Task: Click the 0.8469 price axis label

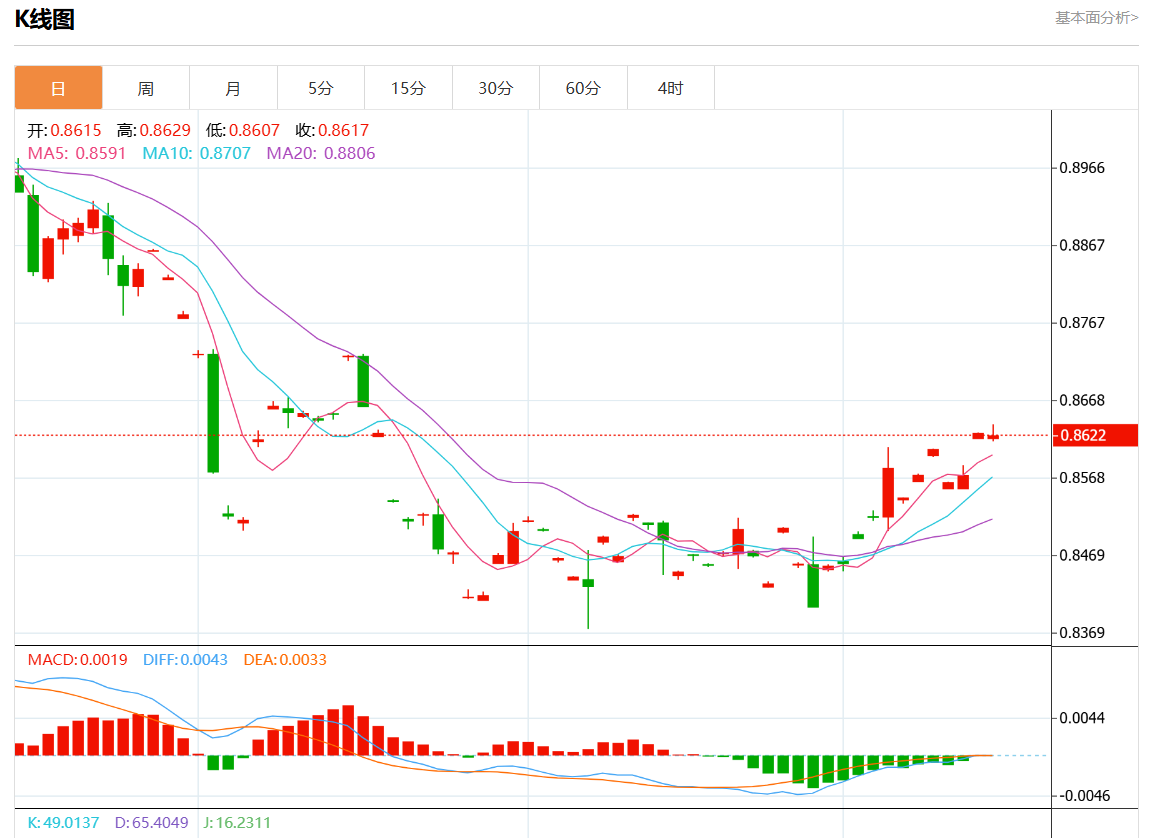Action: (x=1082, y=555)
